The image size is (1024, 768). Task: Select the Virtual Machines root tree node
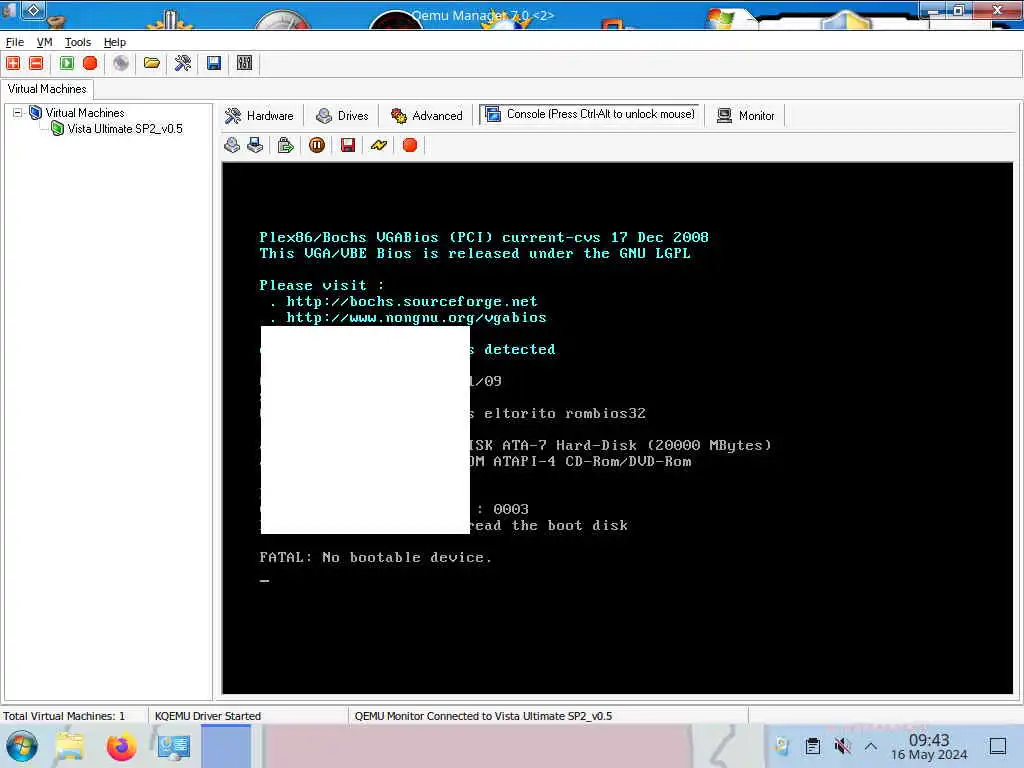[x=84, y=113]
